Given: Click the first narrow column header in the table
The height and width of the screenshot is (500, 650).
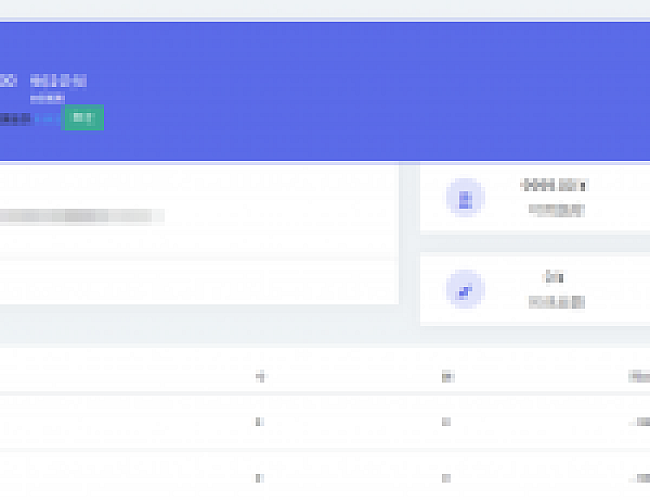Looking at the screenshot, I should 260,377.
